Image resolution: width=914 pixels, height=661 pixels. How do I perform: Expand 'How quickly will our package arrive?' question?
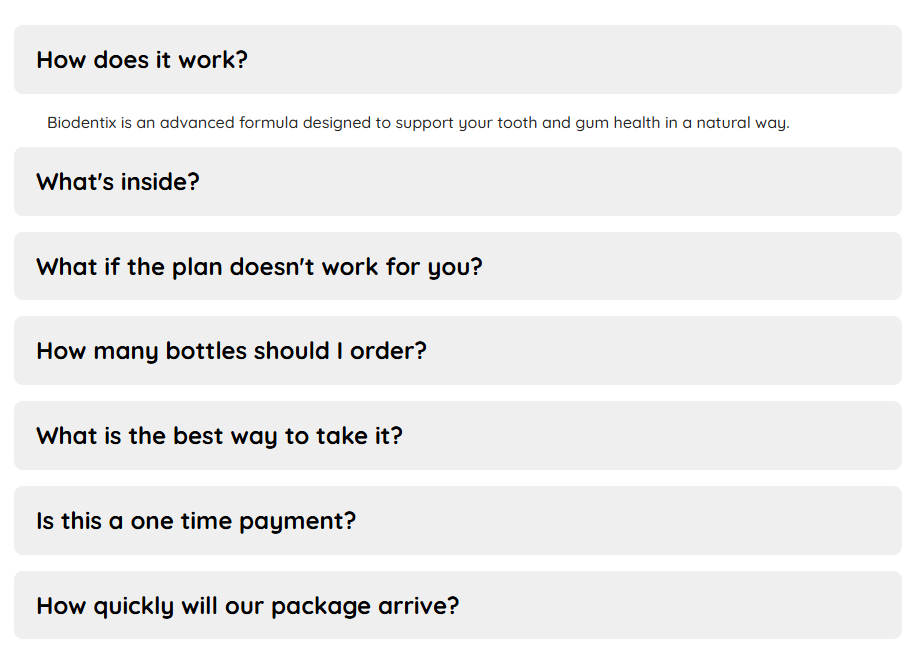click(457, 606)
